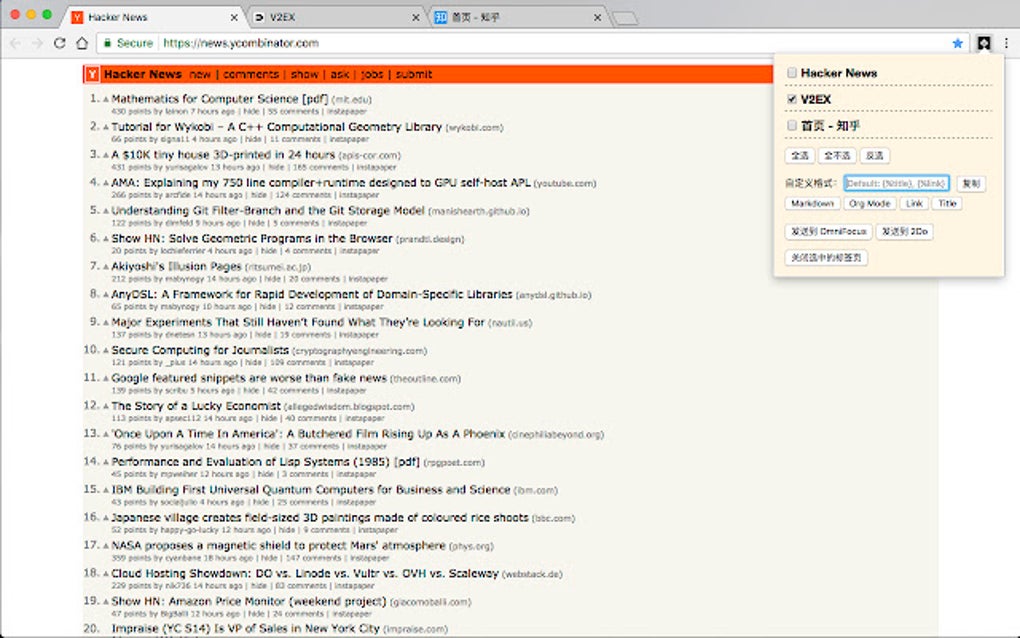This screenshot has width=1020, height=638.
Task: Click the Secure padlock indicator
Action: [x=108, y=44]
